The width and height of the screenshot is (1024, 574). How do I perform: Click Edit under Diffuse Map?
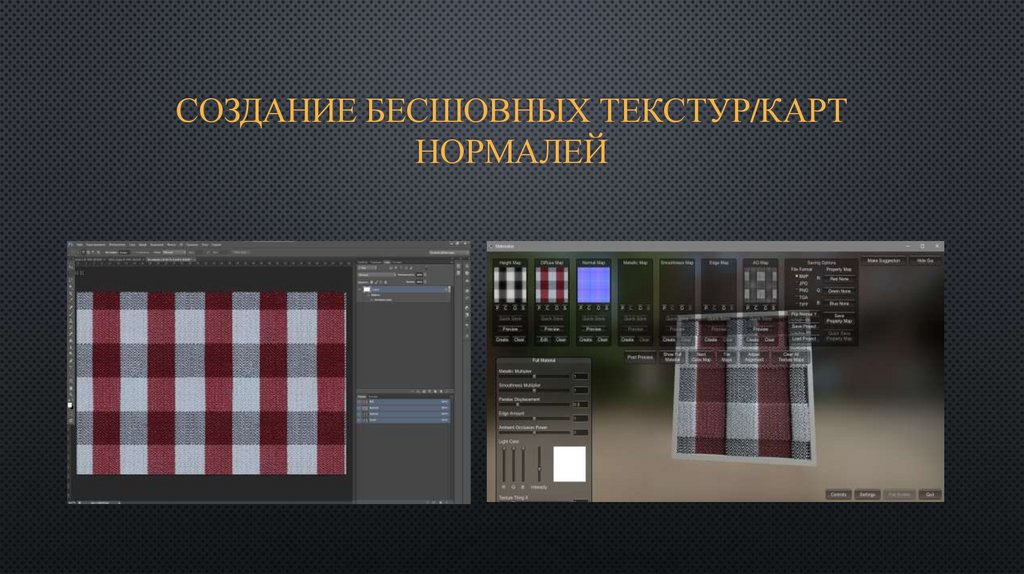(x=543, y=340)
